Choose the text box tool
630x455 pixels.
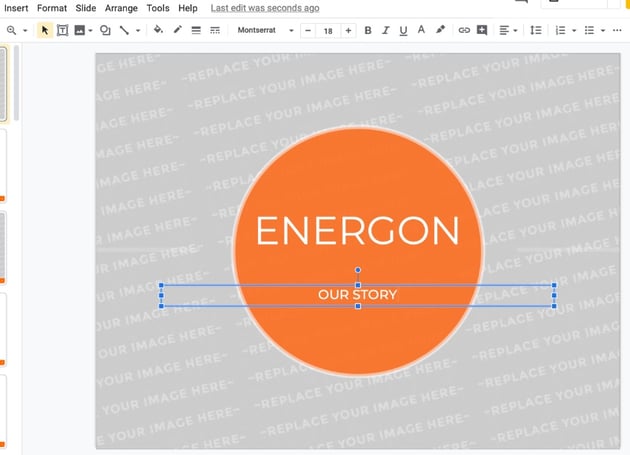(x=62, y=31)
